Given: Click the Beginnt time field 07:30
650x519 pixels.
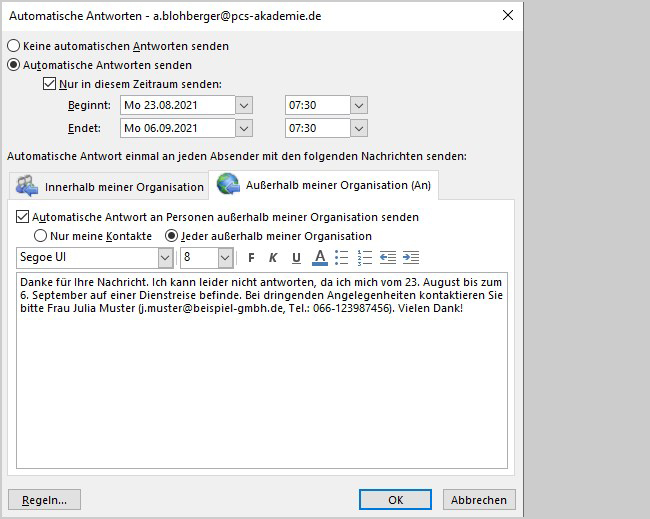Looking at the screenshot, I should pos(318,105).
